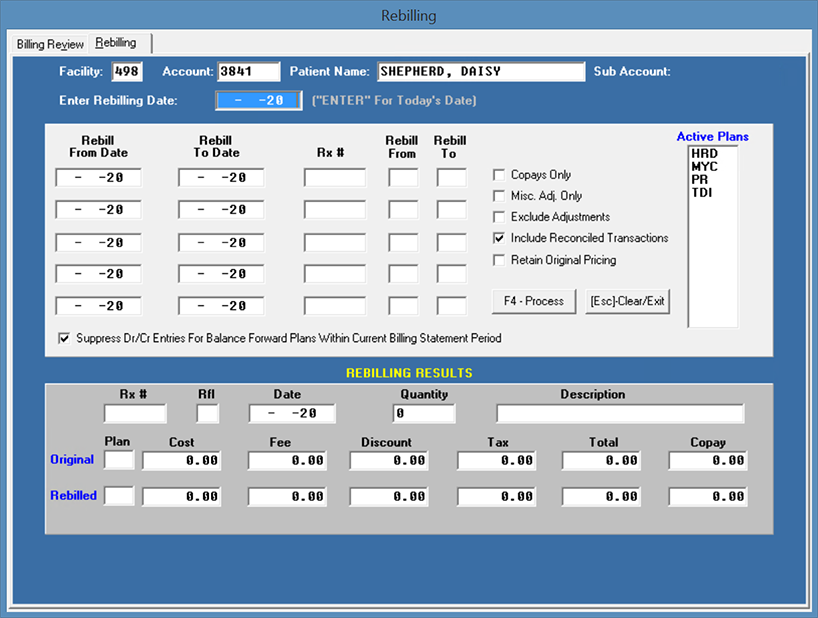Viewport: 818px width, 618px height.
Task: Focus the Facility number field
Action: click(127, 72)
